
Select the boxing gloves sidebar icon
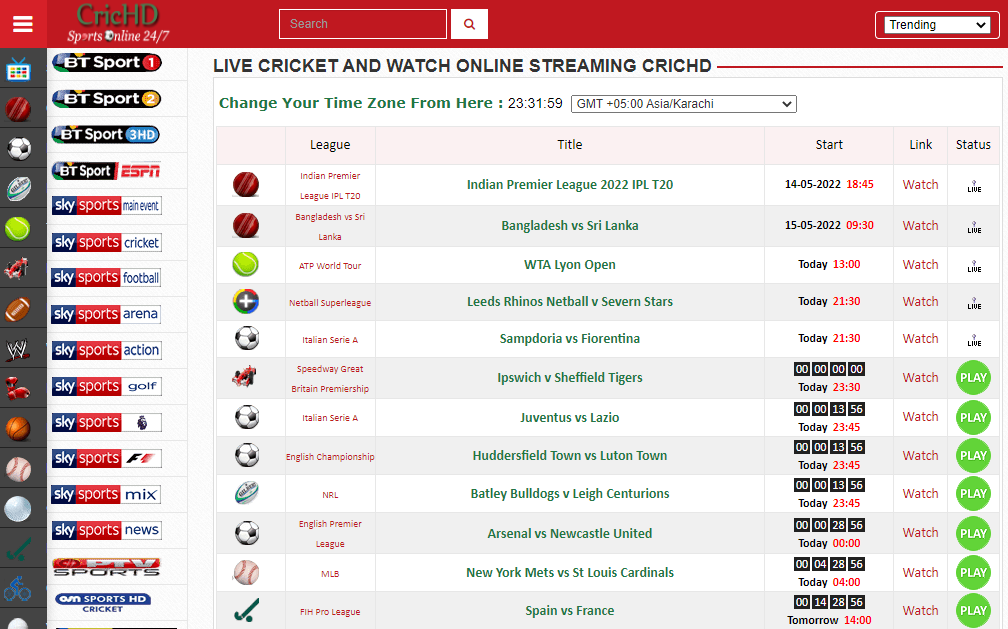(x=17, y=388)
